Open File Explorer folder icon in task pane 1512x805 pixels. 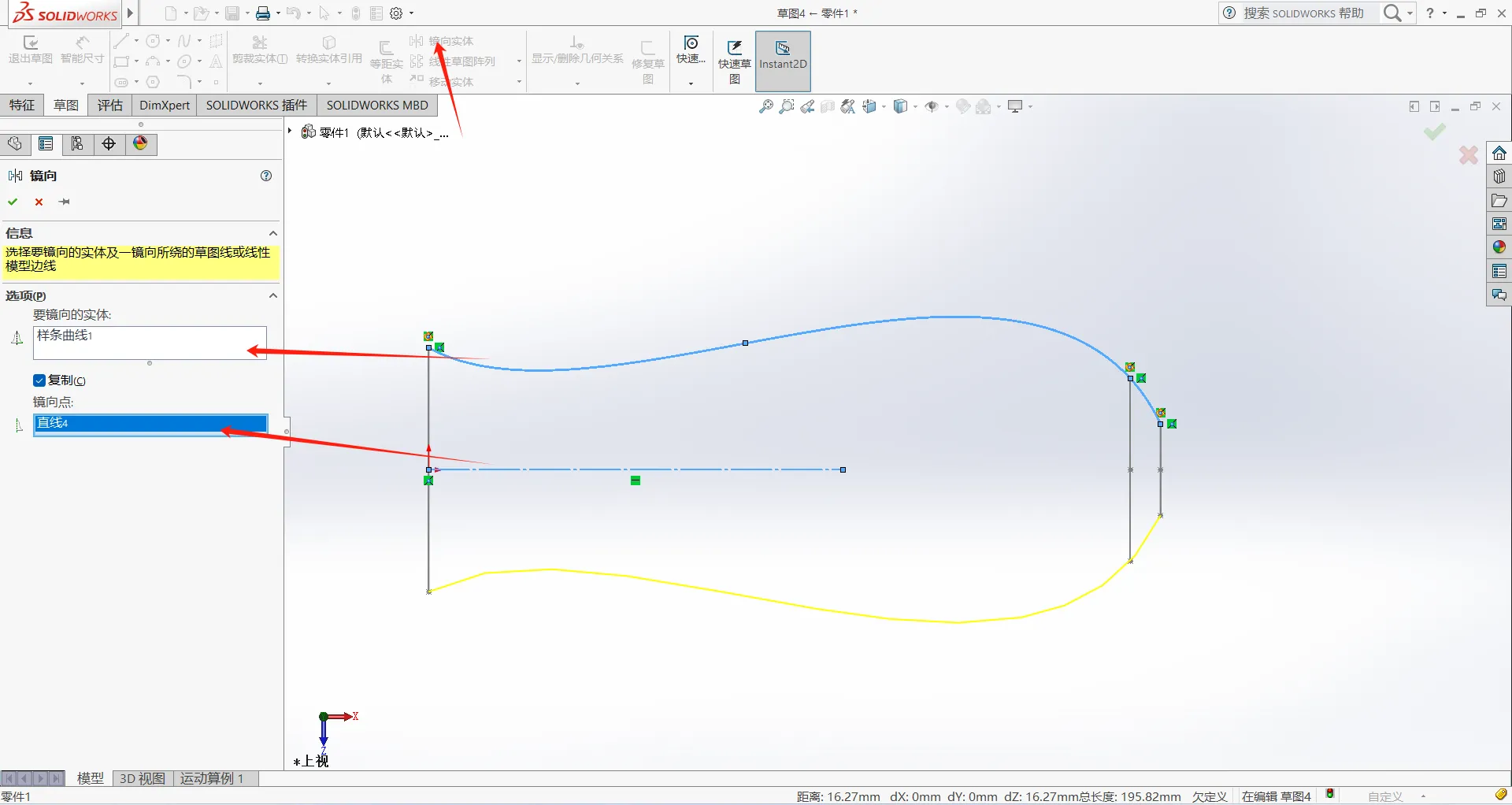(1499, 200)
